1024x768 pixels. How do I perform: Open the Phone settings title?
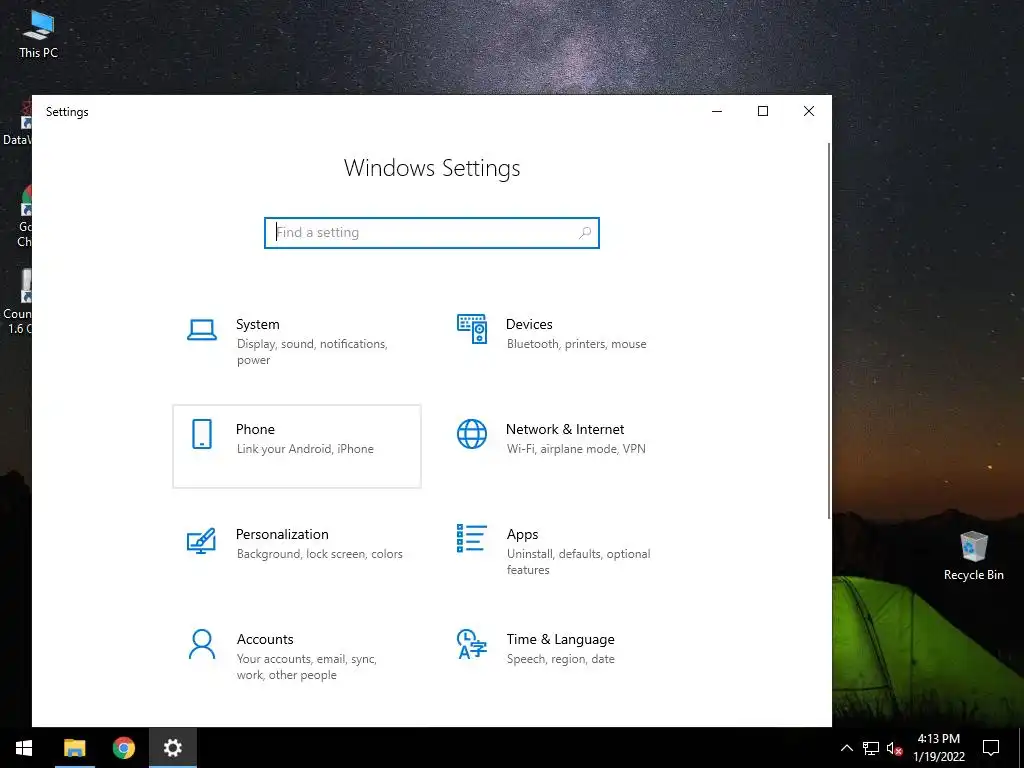coord(255,429)
